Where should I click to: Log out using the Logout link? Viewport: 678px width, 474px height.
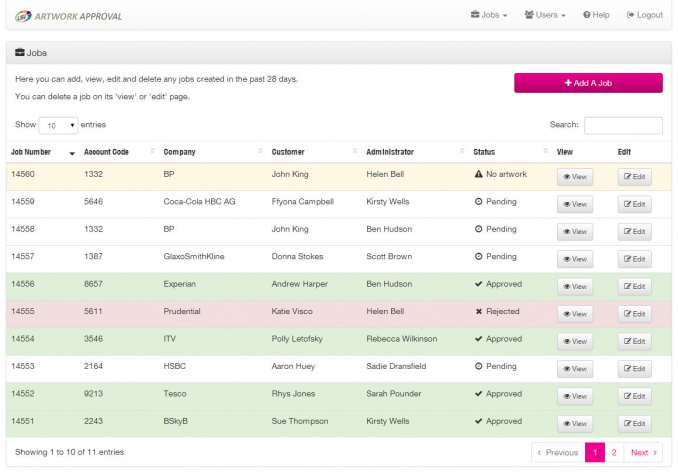(645, 15)
